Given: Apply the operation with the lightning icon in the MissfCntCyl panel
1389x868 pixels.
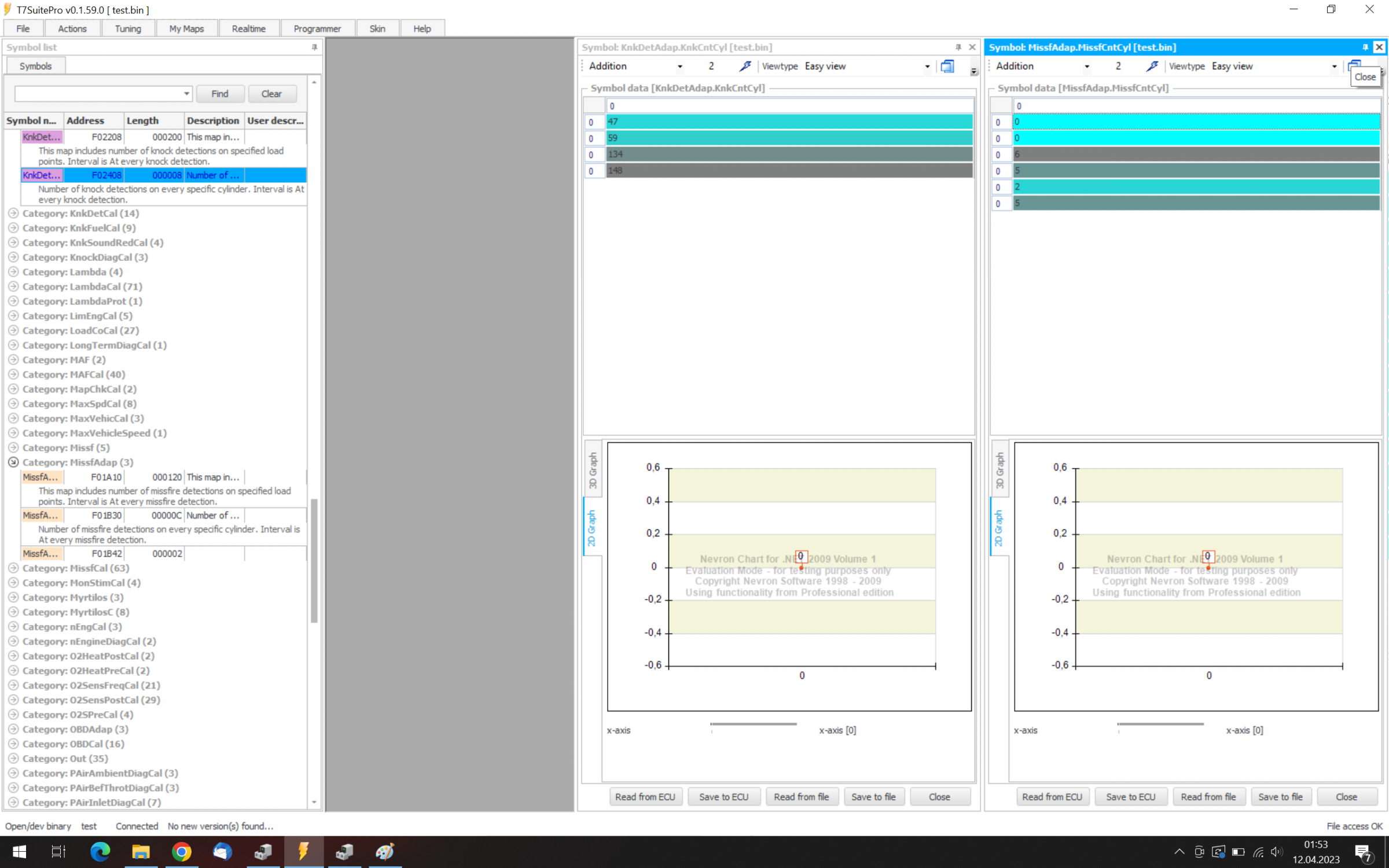Looking at the screenshot, I should [x=1152, y=66].
